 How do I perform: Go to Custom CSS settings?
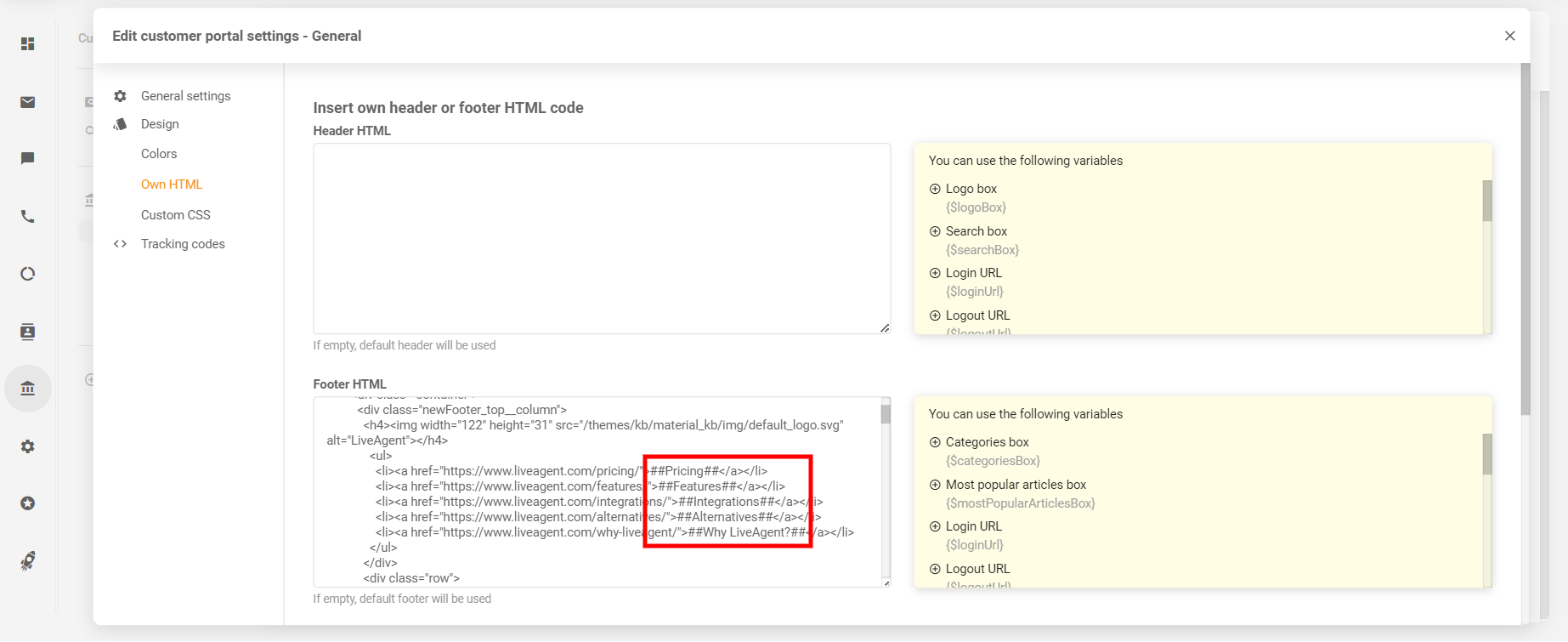[x=175, y=215]
